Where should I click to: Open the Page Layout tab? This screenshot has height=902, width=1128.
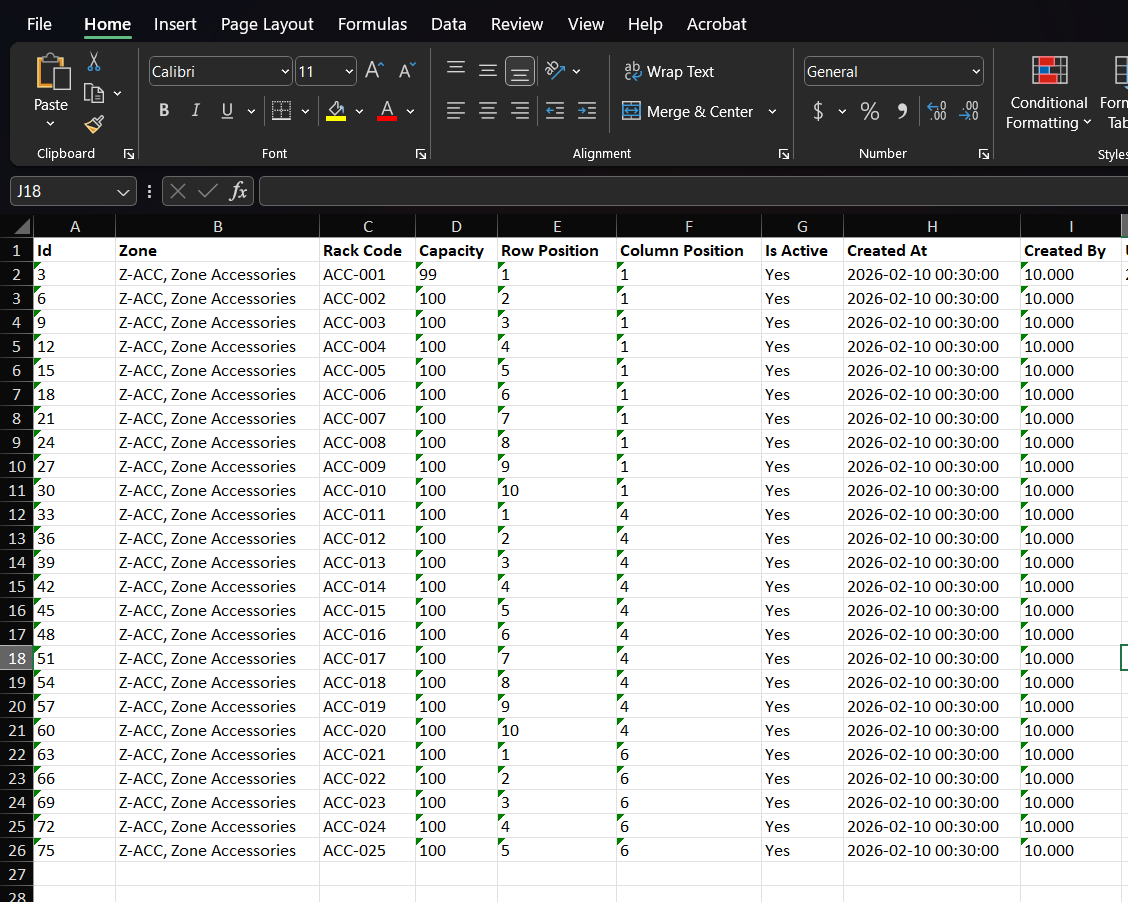pos(267,24)
